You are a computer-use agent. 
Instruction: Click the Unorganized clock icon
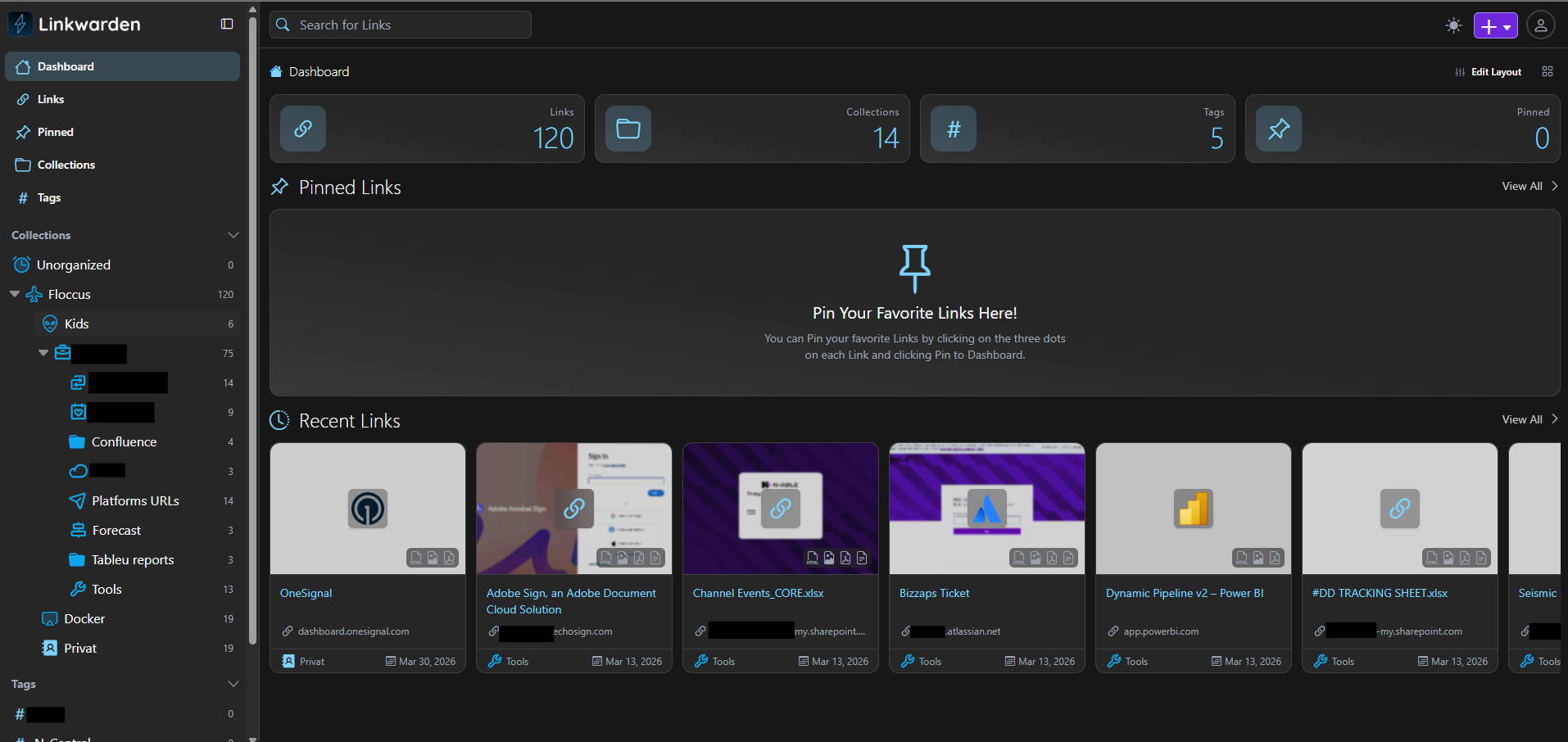tap(22, 265)
